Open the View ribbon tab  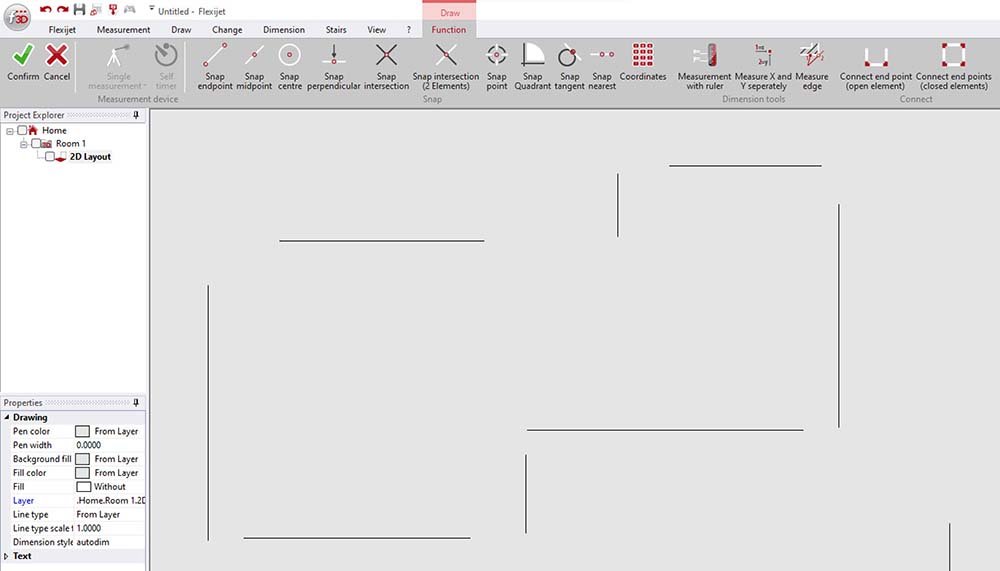click(x=376, y=29)
